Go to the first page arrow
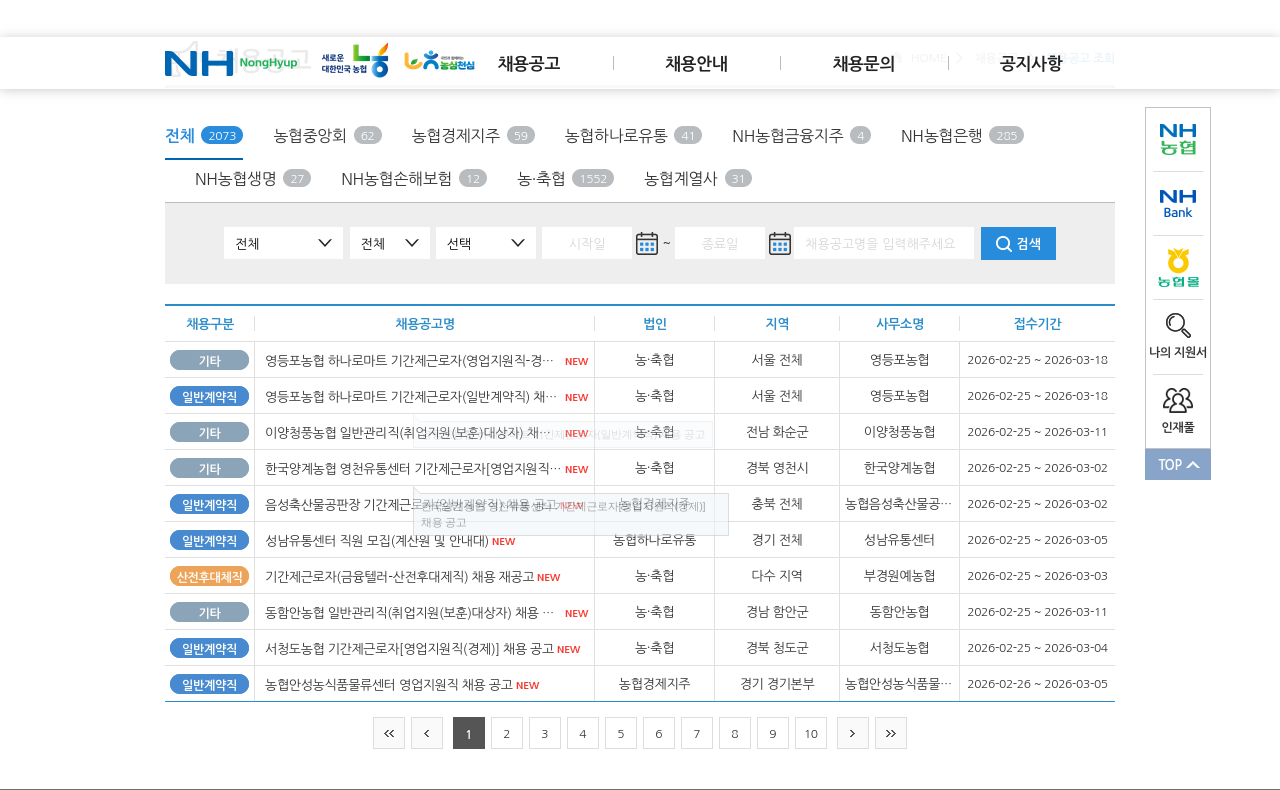Screen dimensions: 1280x790 point(389,733)
